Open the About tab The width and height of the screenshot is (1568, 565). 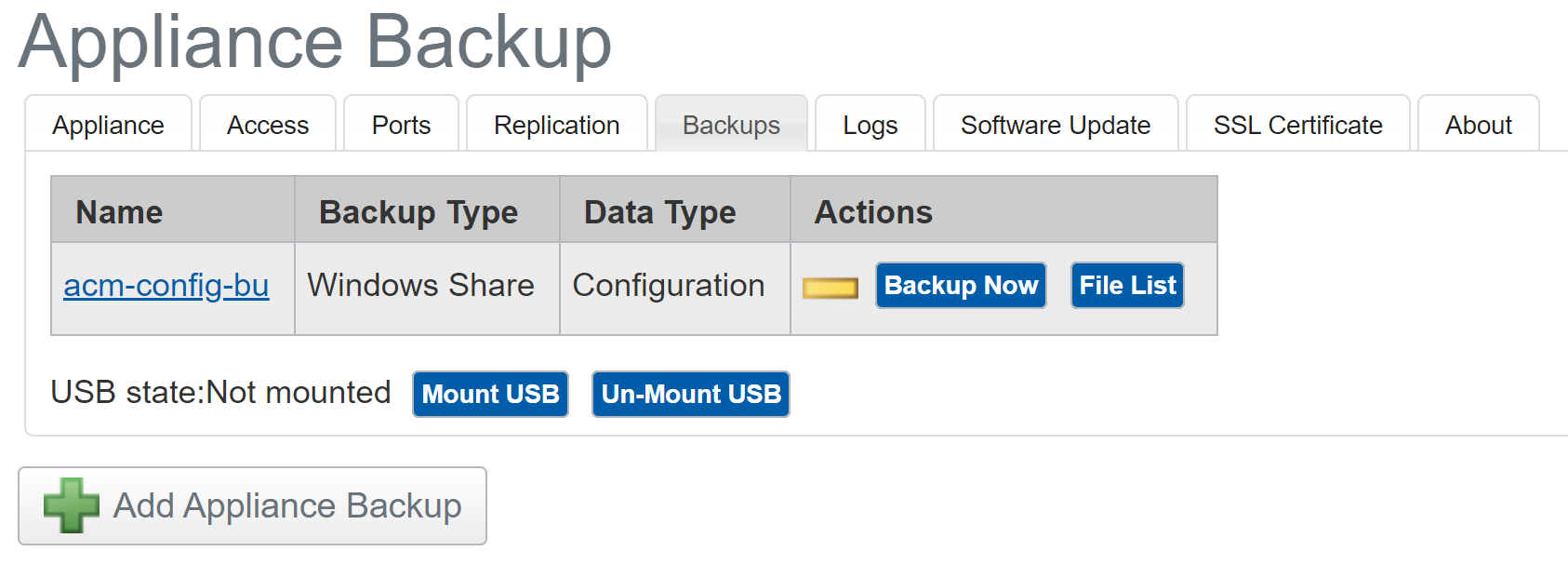click(1478, 124)
